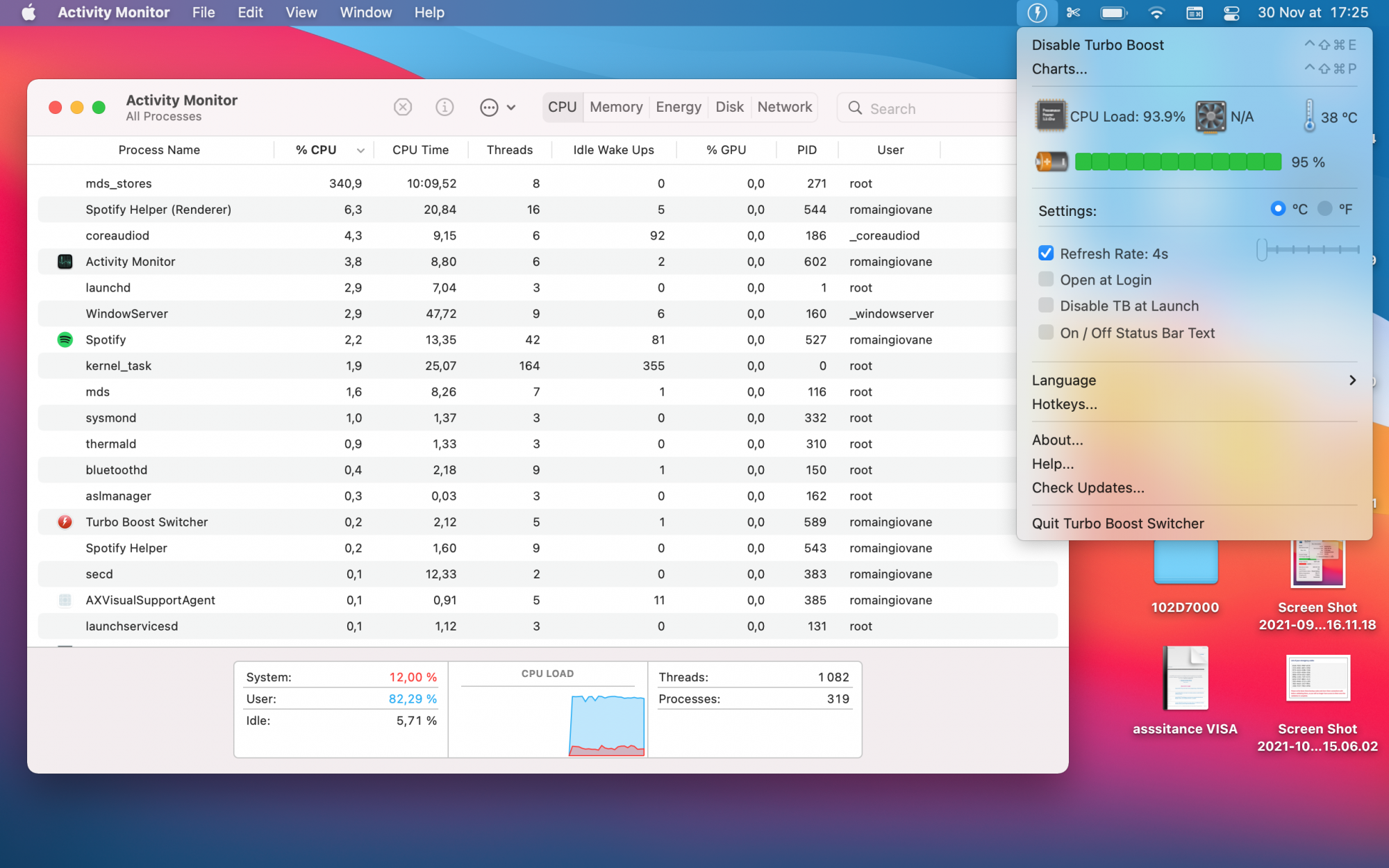Click Quit Turbo Boost Switcher
Viewport: 1389px width, 868px height.
pyautogui.click(x=1117, y=524)
